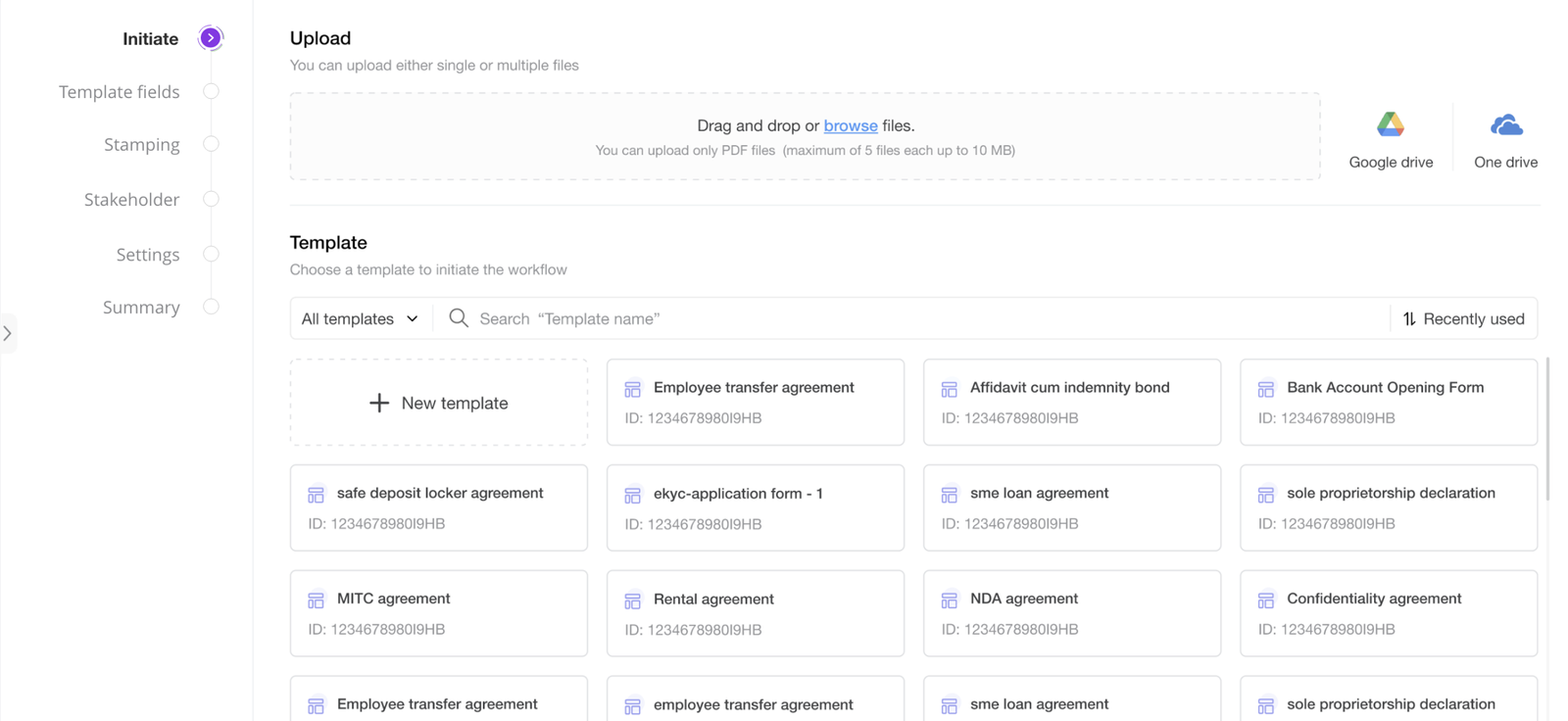The width and height of the screenshot is (1568, 721).
Task: Click the template list vertical scrollbar
Action: [1547, 431]
